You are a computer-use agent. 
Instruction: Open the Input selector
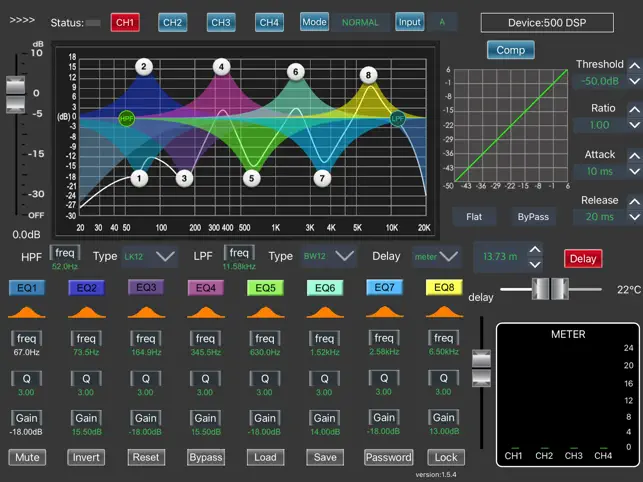[x=410, y=22]
